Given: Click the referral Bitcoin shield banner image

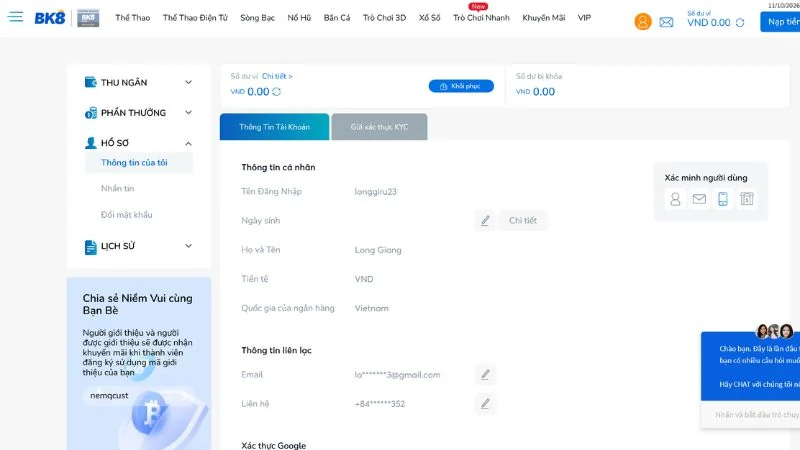Looking at the screenshot, I should [x=163, y=417].
